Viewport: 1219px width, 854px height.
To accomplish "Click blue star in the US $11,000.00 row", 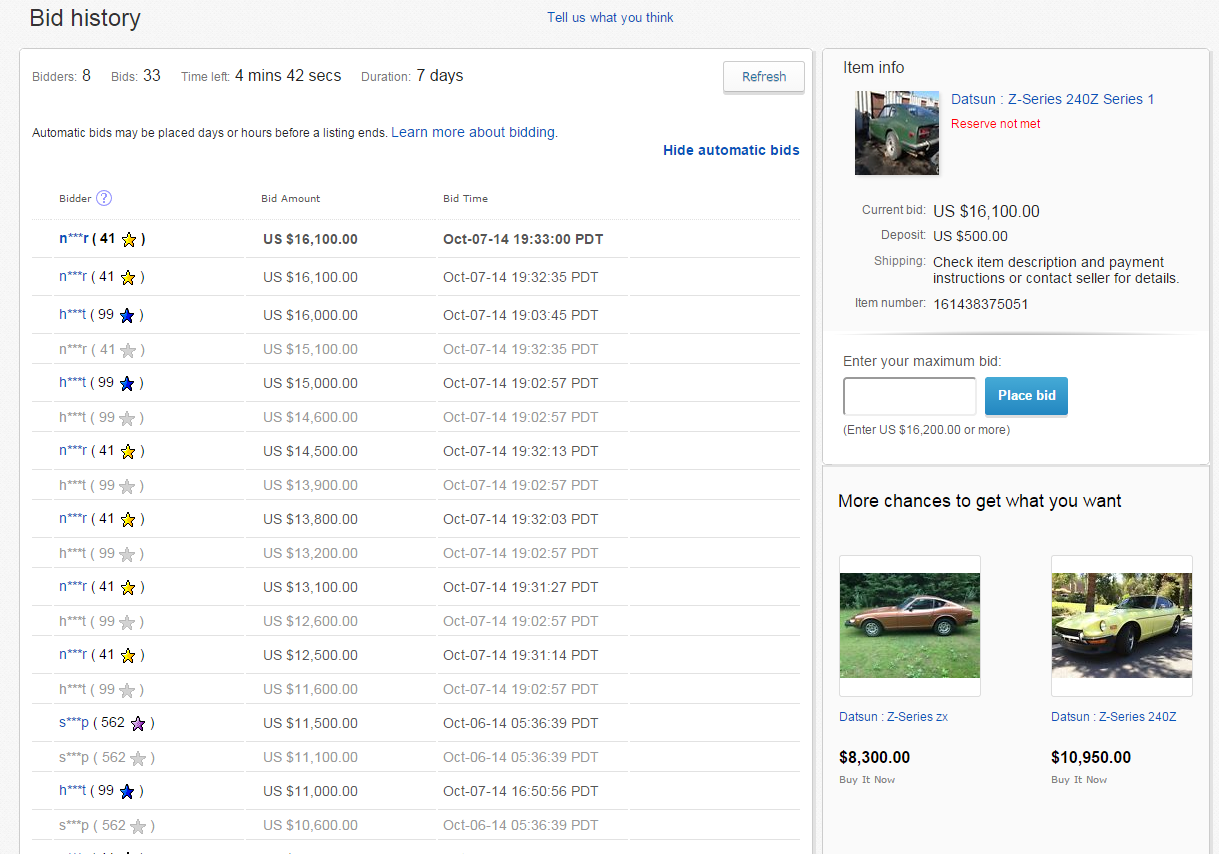I will click(127, 791).
